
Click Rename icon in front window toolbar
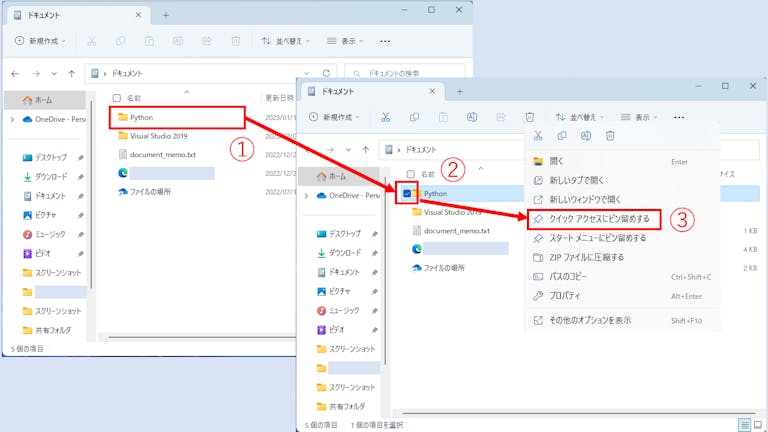pos(472,117)
